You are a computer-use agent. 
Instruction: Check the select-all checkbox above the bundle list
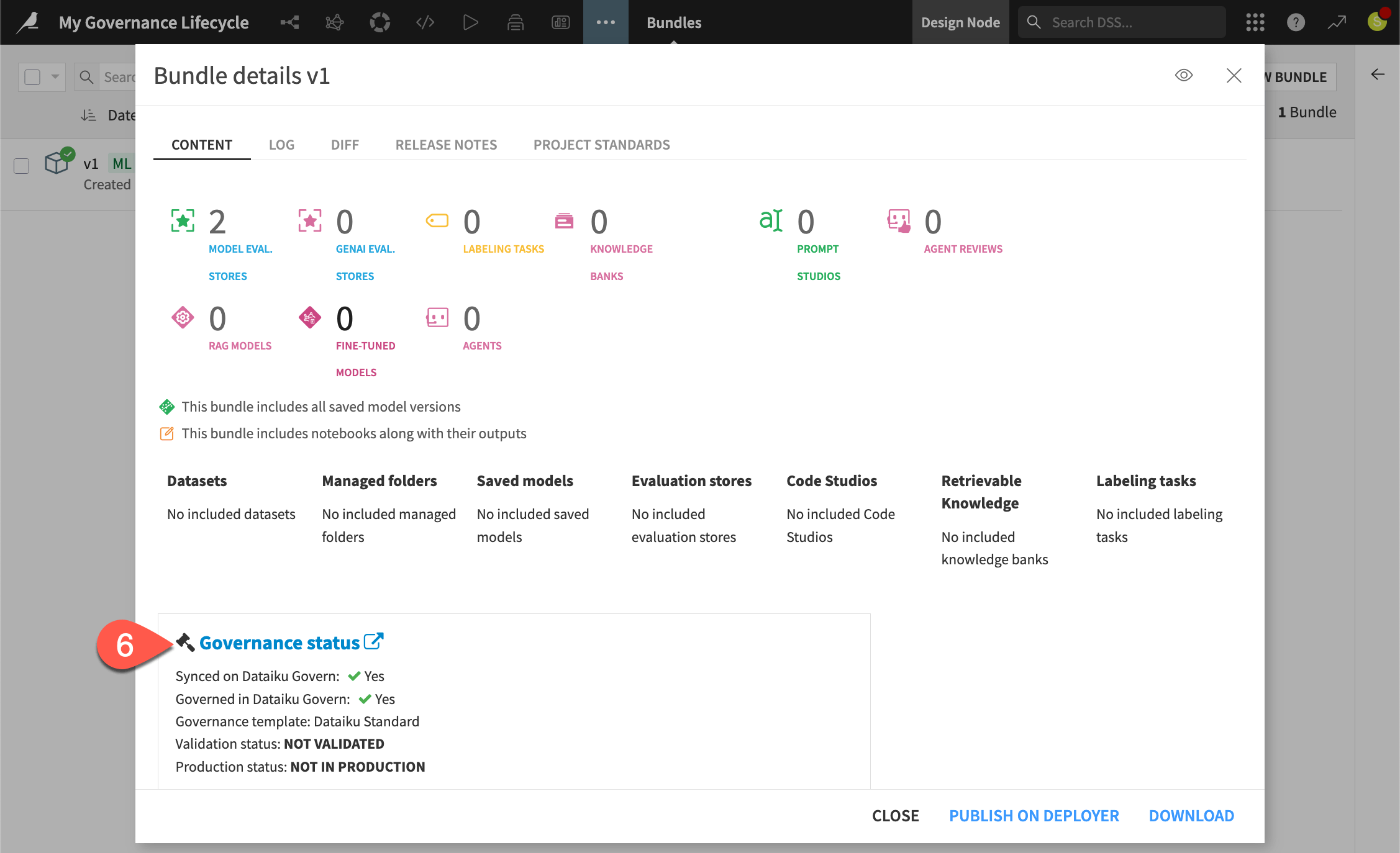(x=33, y=76)
